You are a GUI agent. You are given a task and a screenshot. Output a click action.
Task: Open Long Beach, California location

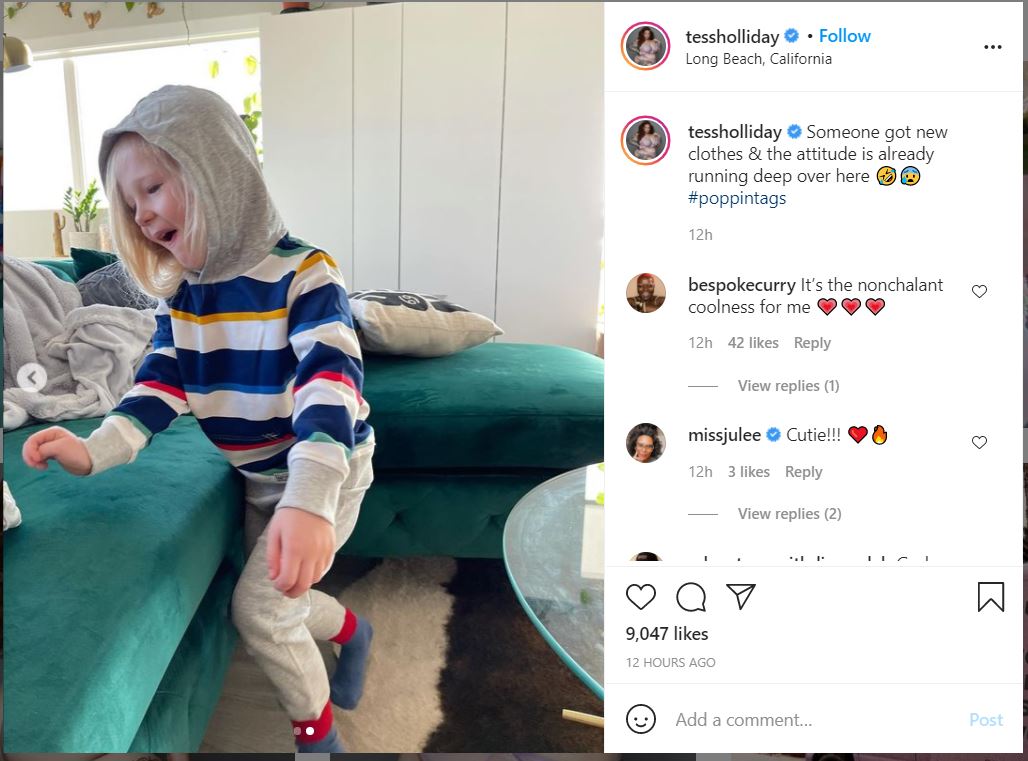[759, 59]
